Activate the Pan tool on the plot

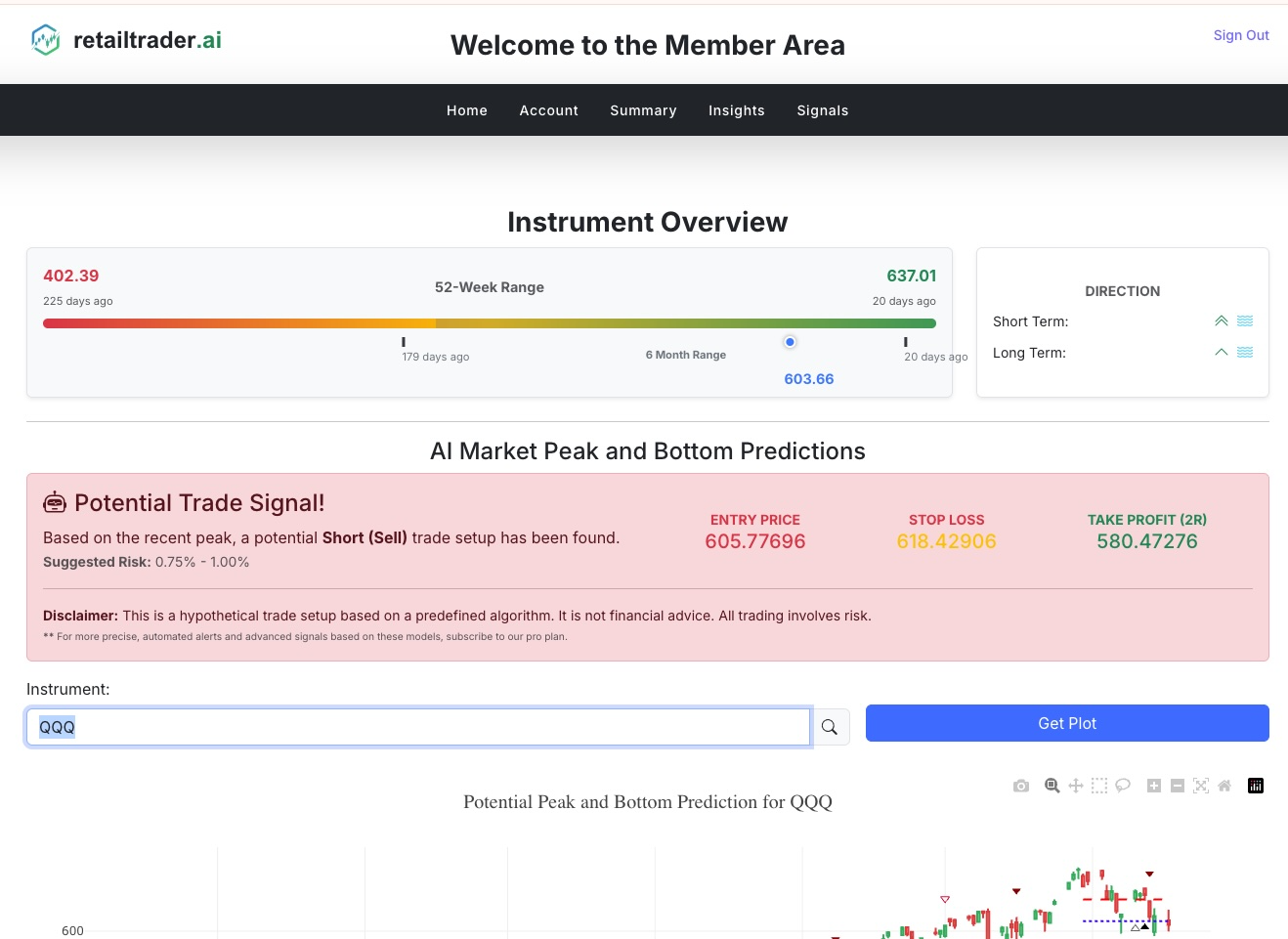pyautogui.click(x=1076, y=786)
